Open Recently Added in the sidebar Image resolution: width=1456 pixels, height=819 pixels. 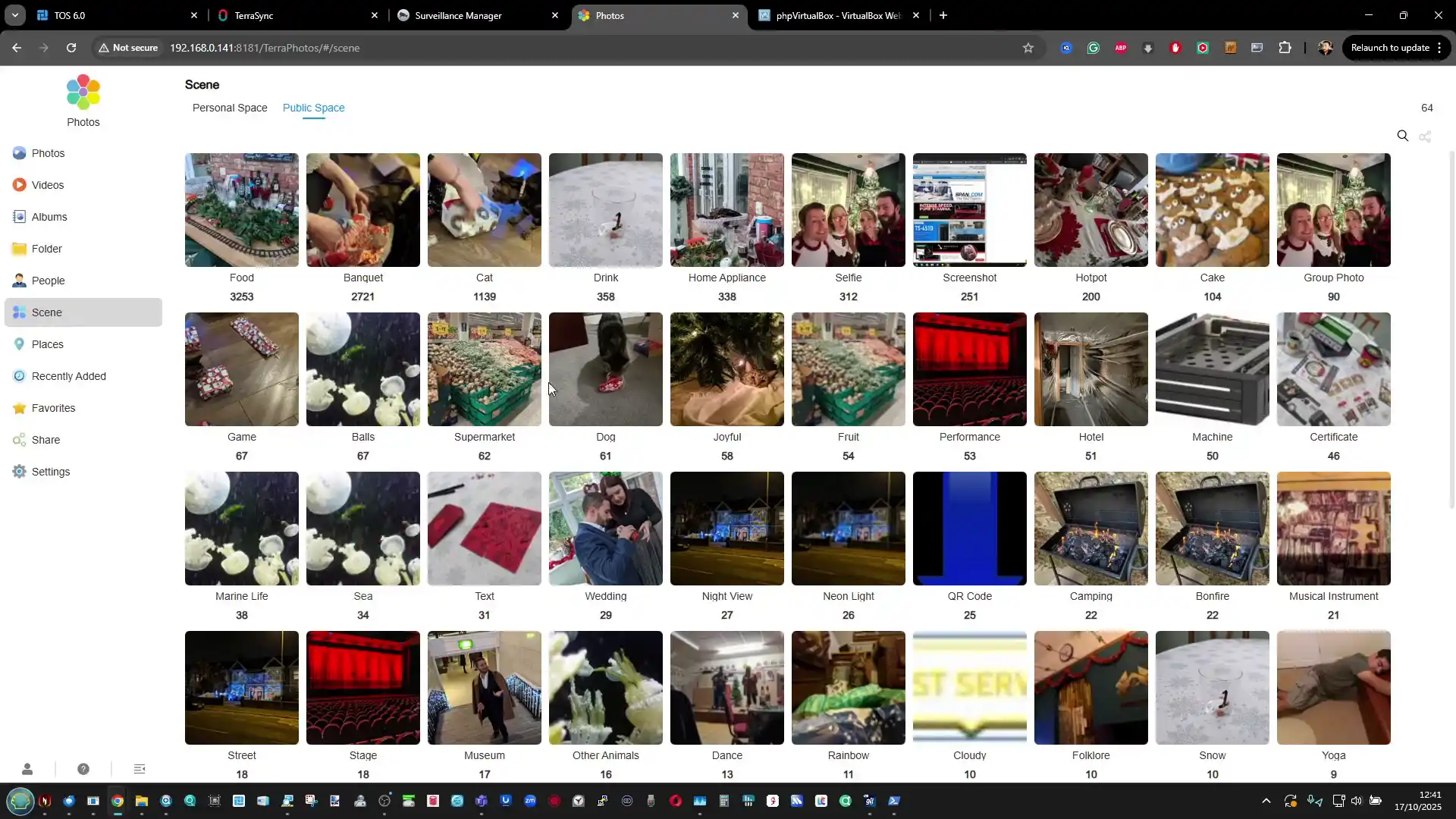[x=68, y=376]
